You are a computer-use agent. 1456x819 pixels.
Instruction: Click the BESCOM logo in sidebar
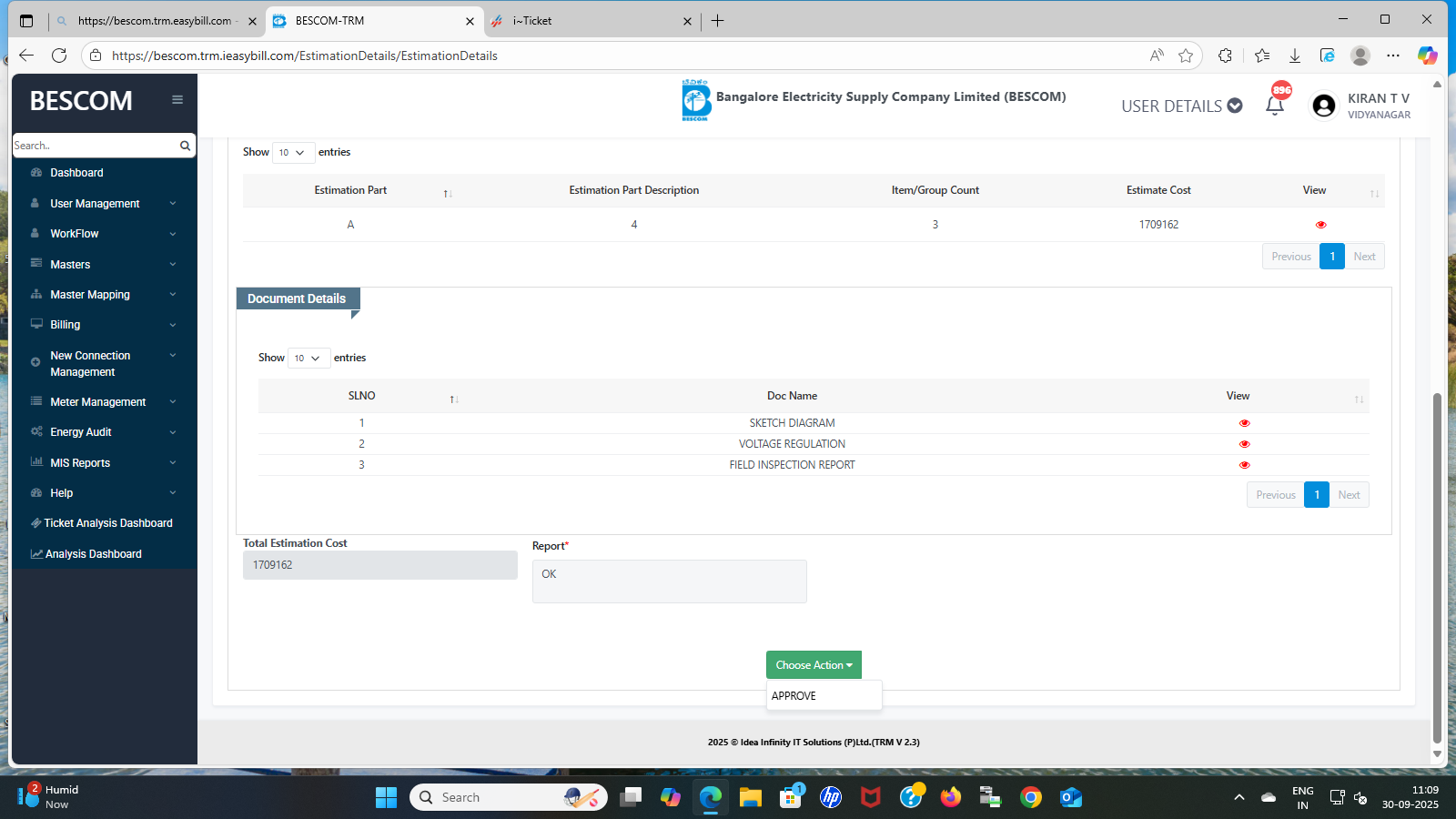(x=81, y=101)
